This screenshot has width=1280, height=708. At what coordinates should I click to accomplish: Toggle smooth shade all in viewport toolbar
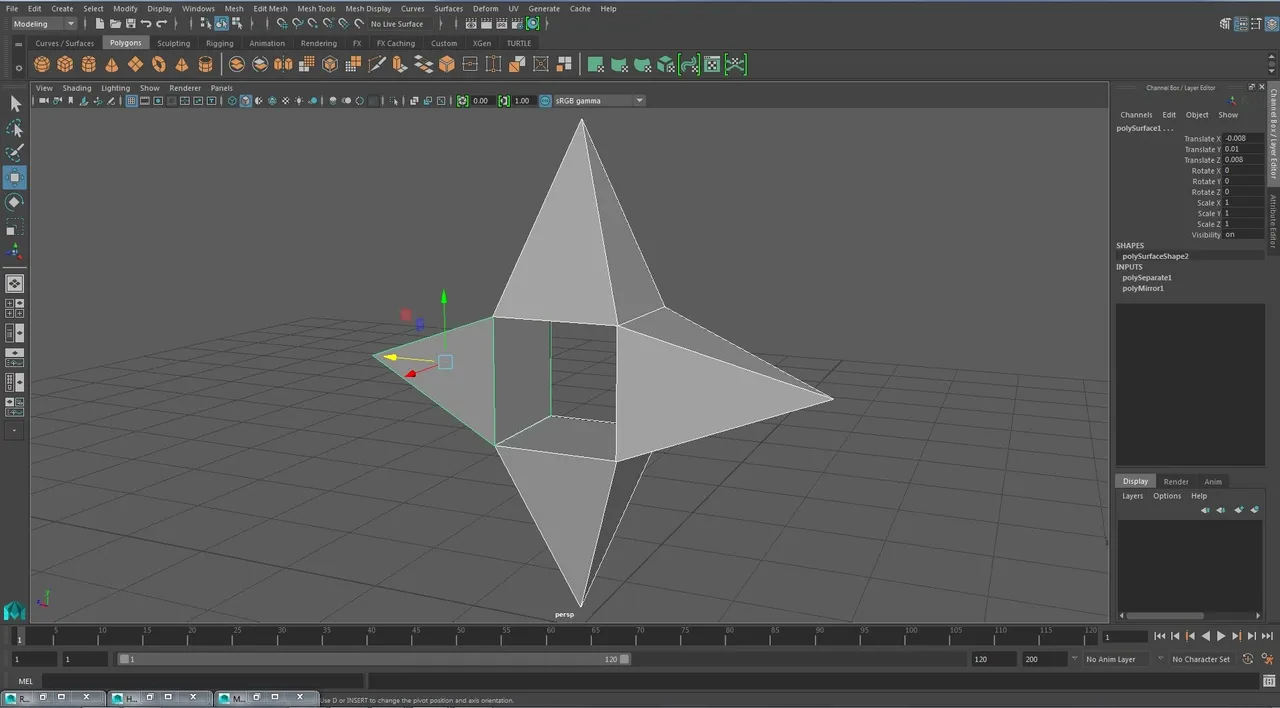click(x=245, y=100)
